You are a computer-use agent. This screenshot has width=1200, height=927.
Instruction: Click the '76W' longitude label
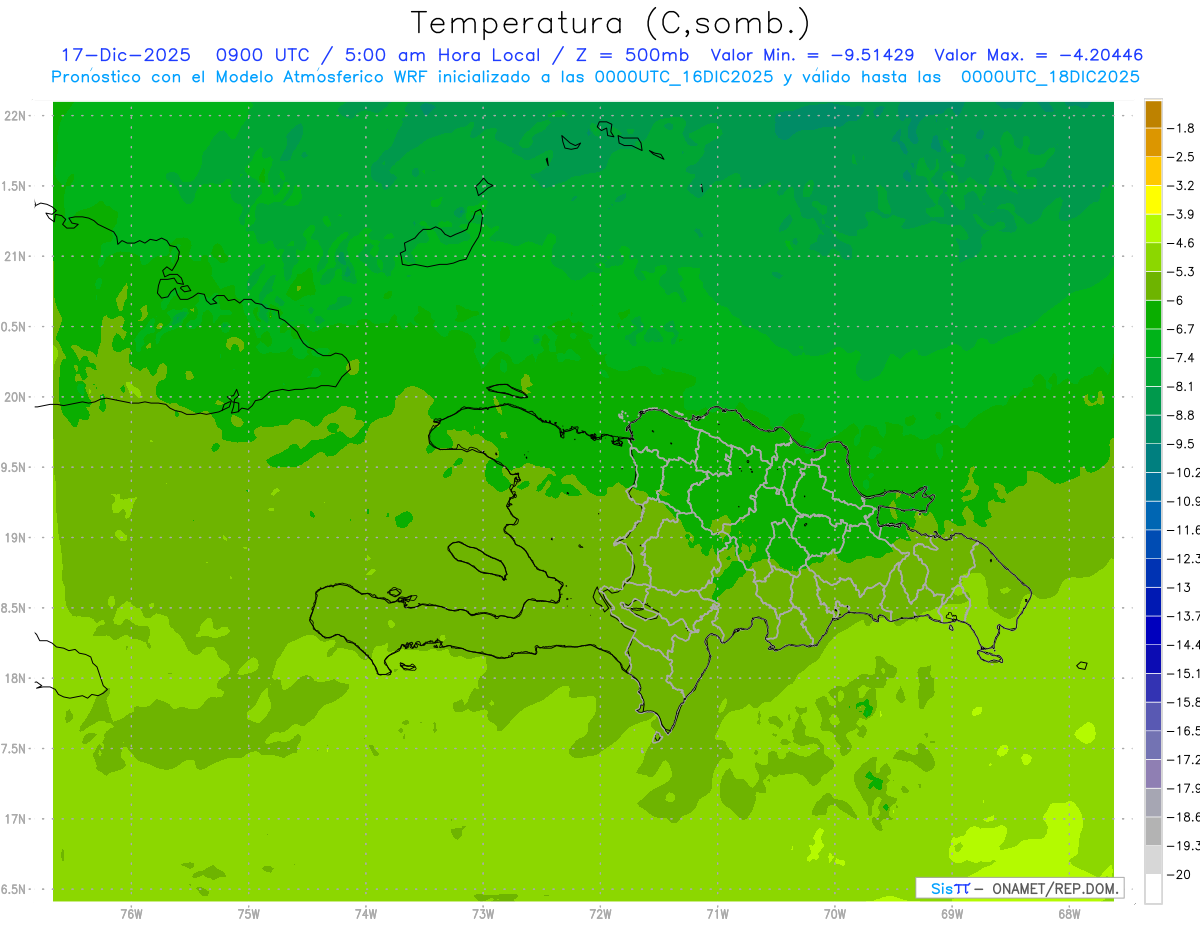(x=131, y=914)
